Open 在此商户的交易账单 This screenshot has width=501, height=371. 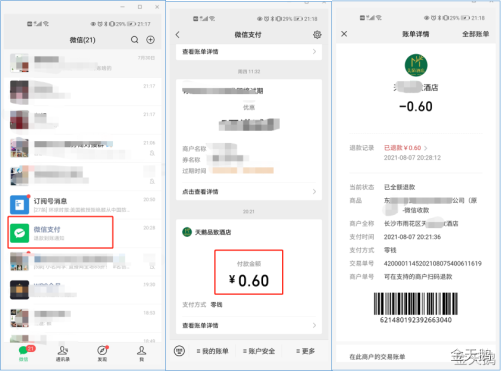377,357
